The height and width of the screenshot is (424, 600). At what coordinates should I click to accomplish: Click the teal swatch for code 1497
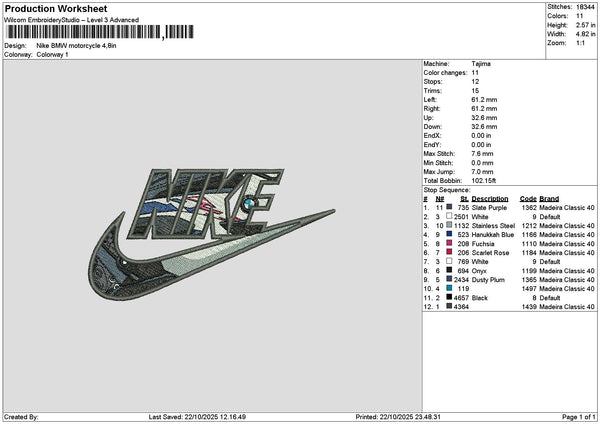(449, 288)
